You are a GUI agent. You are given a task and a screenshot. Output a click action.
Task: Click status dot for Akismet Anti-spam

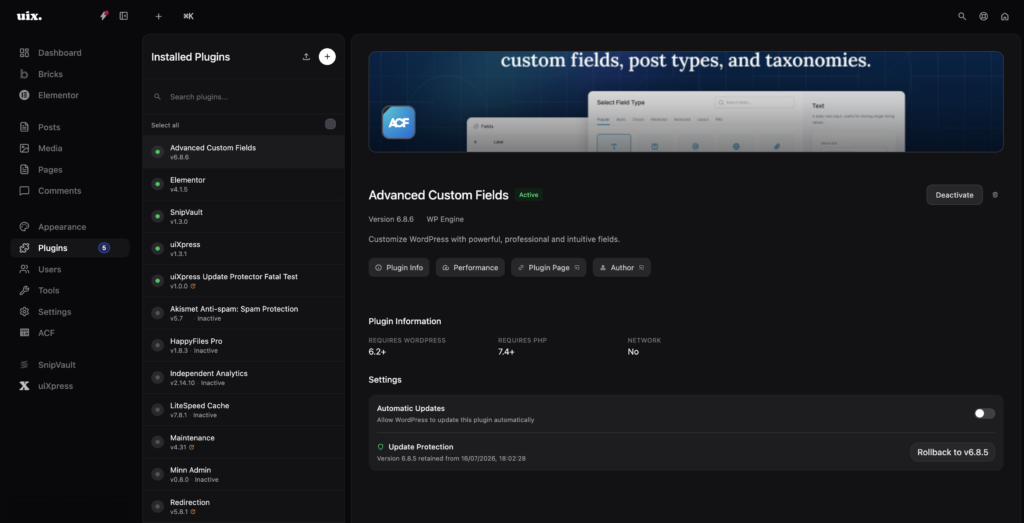[157, 313]
